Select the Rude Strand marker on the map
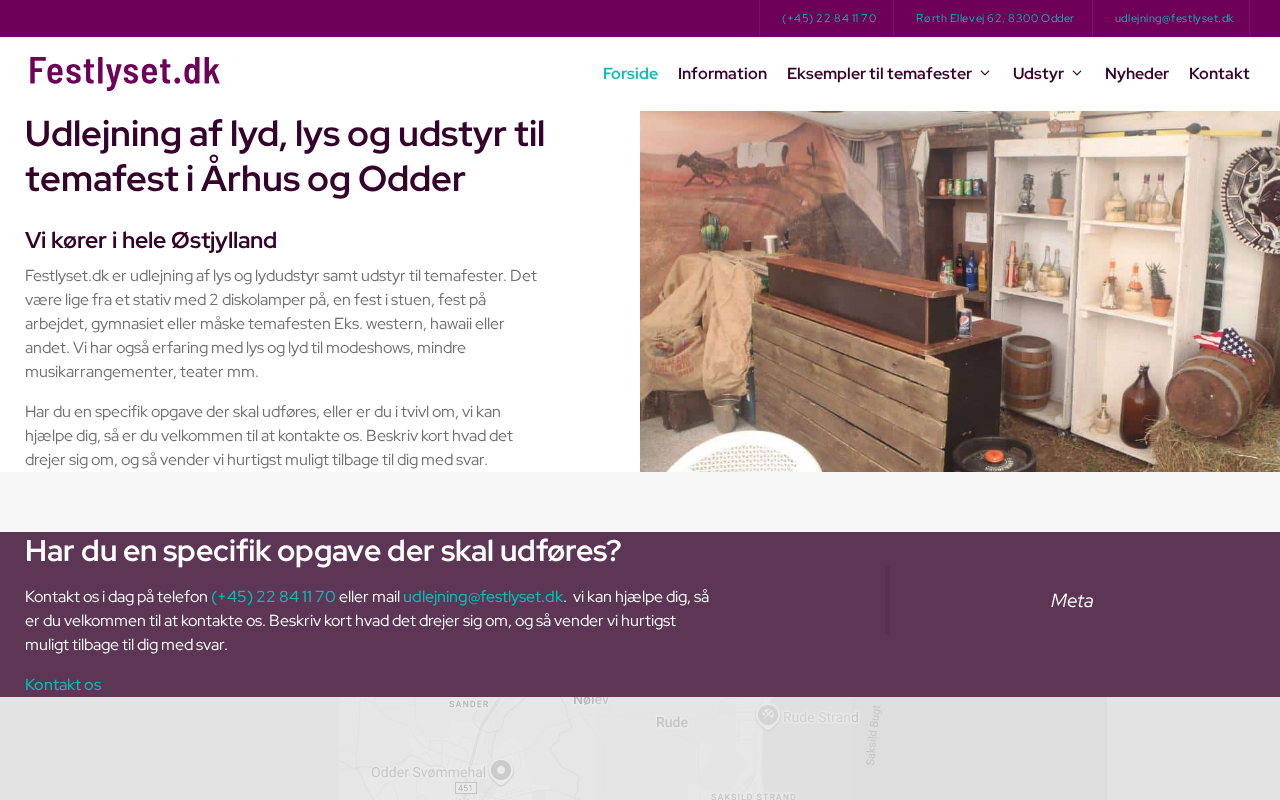Viewport: 1280px width, 800px height. tap(768, 715)
